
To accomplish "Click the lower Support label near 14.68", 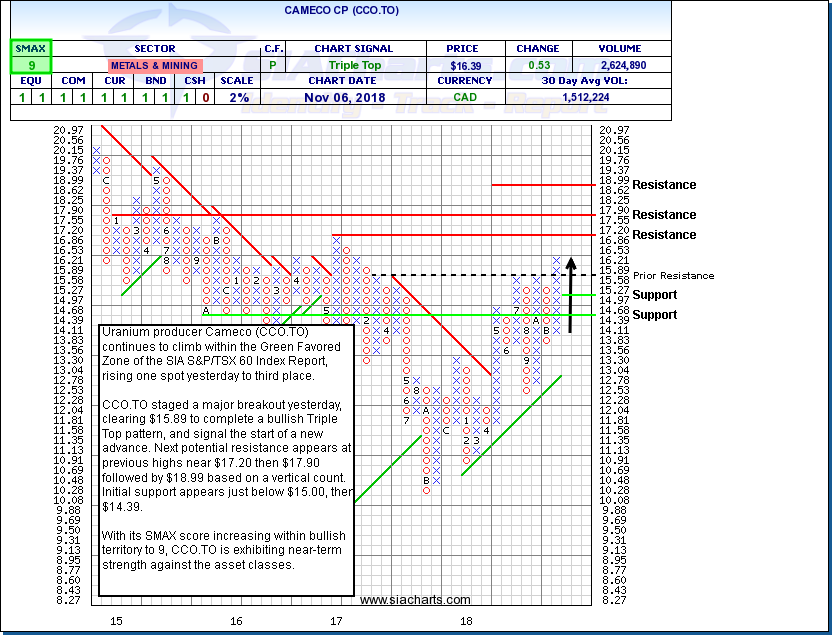I will (654, 315).
